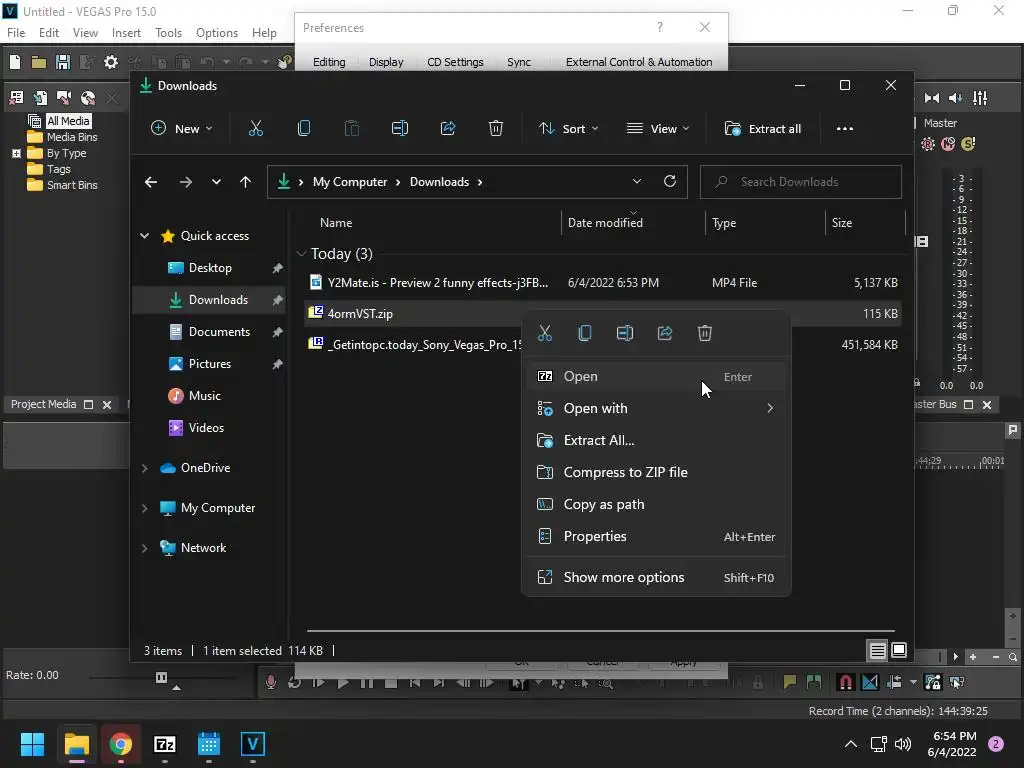The width and height of the screenshot is (1024, 768).
Task: Click Downloads in the address breadcrumb
Action: [440, 182]
